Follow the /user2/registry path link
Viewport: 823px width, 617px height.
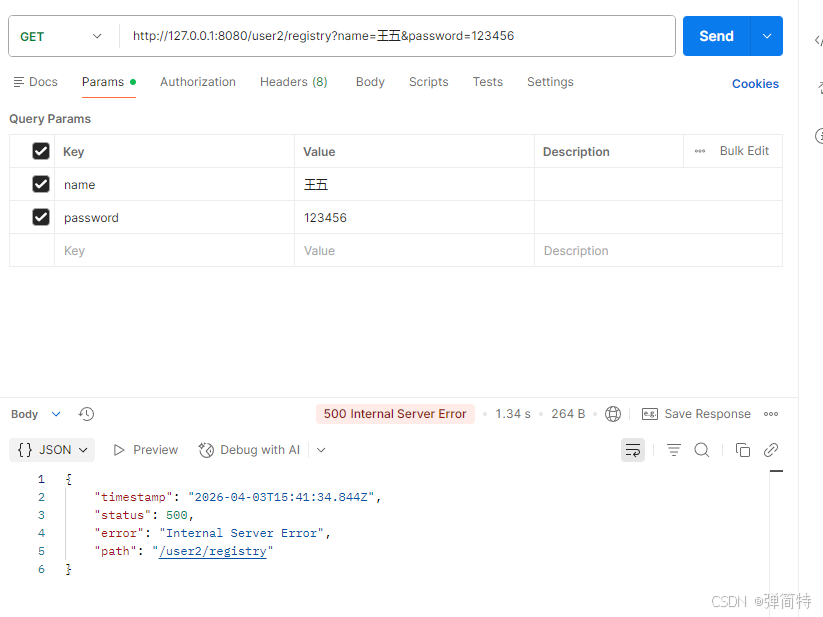coord(213,551)
